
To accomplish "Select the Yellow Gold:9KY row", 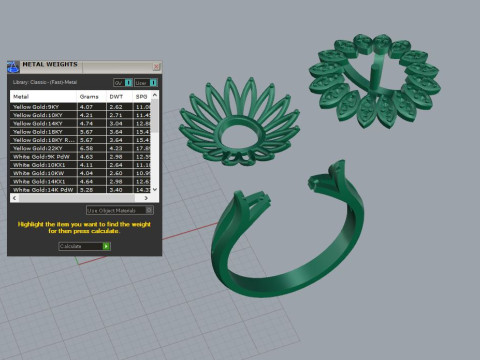I will pos(80,107).
